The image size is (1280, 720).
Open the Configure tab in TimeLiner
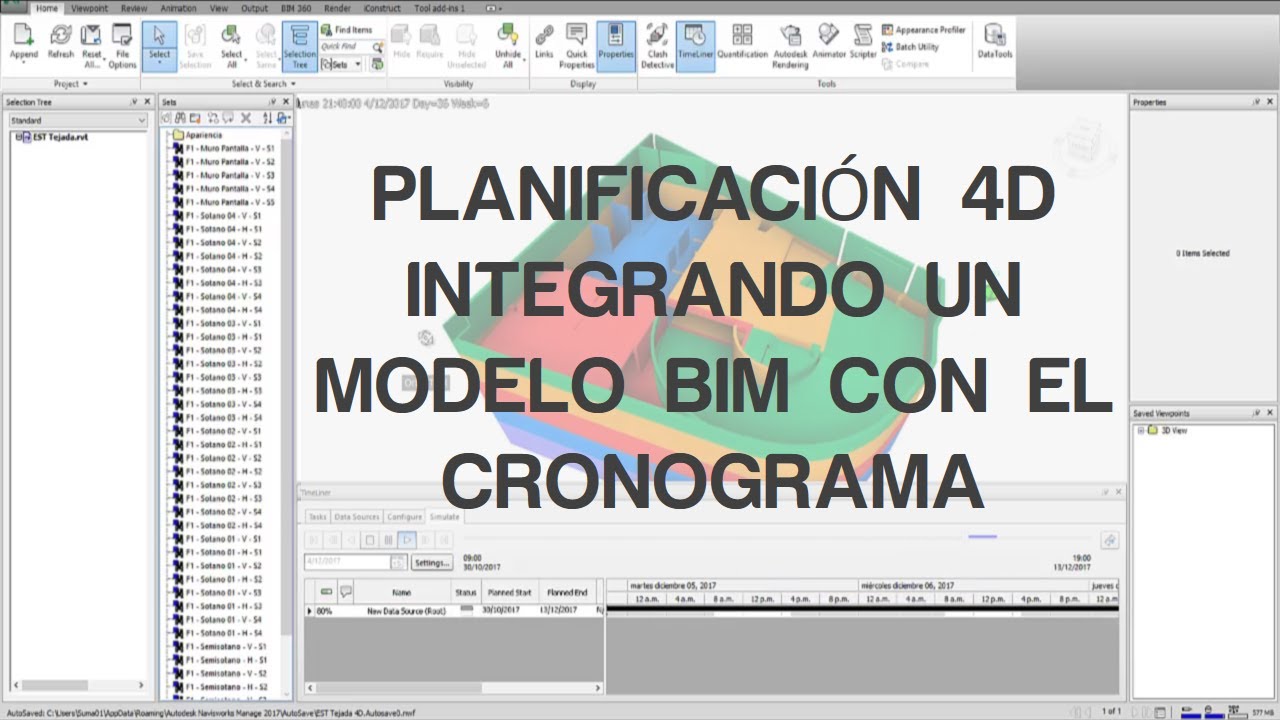[405, 517]
